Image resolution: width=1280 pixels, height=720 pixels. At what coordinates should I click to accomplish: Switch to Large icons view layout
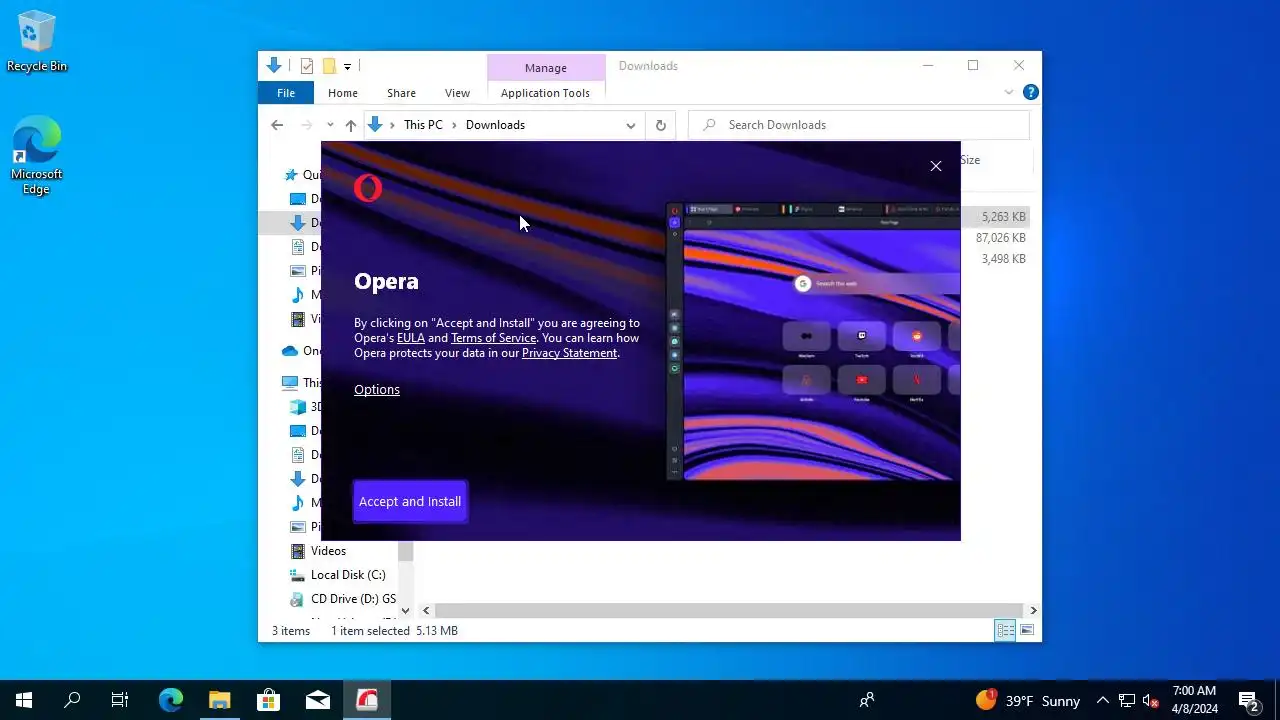(1027, 630)
